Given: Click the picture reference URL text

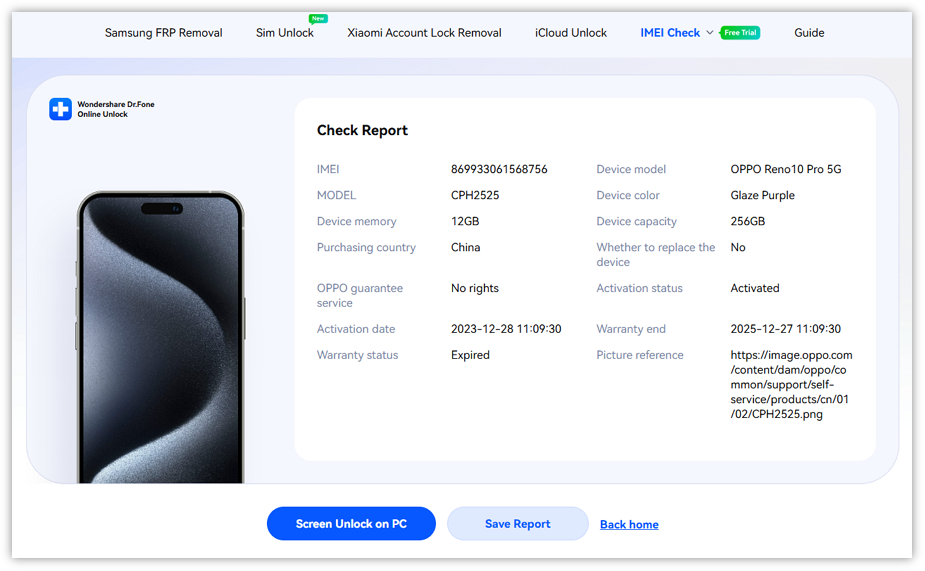Looking at the screenshot, I should 791,384.
